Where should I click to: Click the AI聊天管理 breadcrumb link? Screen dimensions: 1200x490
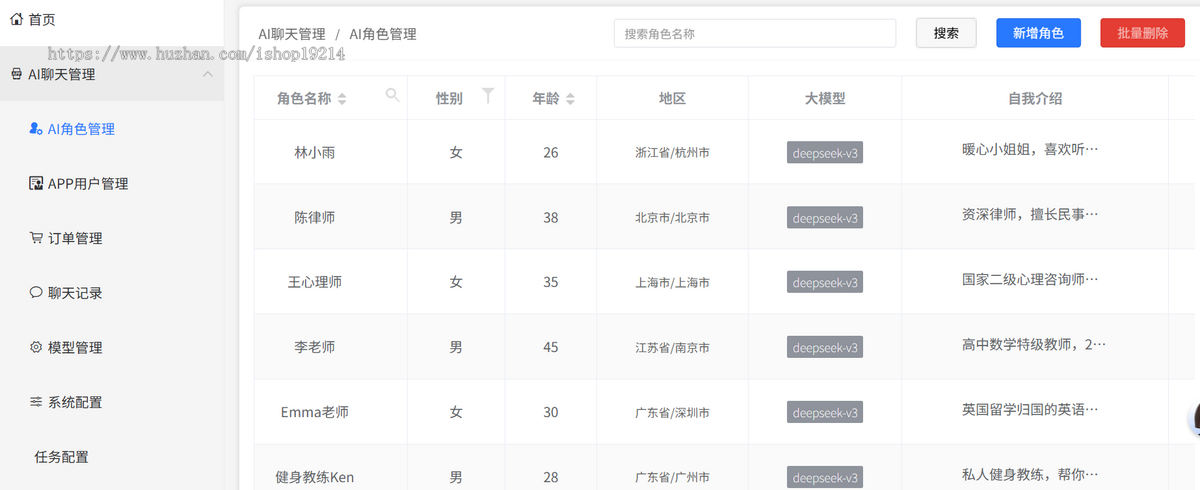[x=292, y=34]
